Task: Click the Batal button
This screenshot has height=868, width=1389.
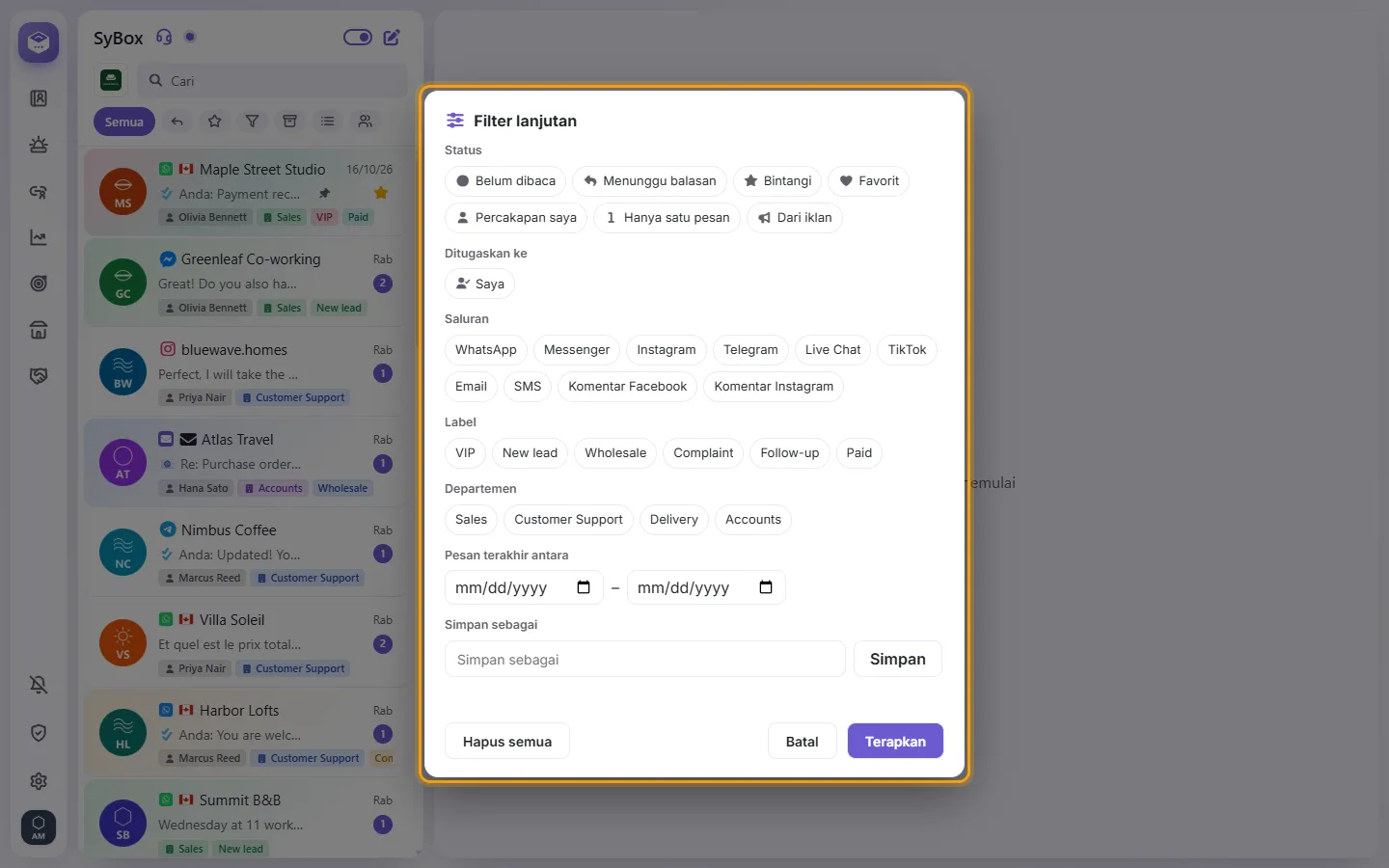Action: click(802, 741)
